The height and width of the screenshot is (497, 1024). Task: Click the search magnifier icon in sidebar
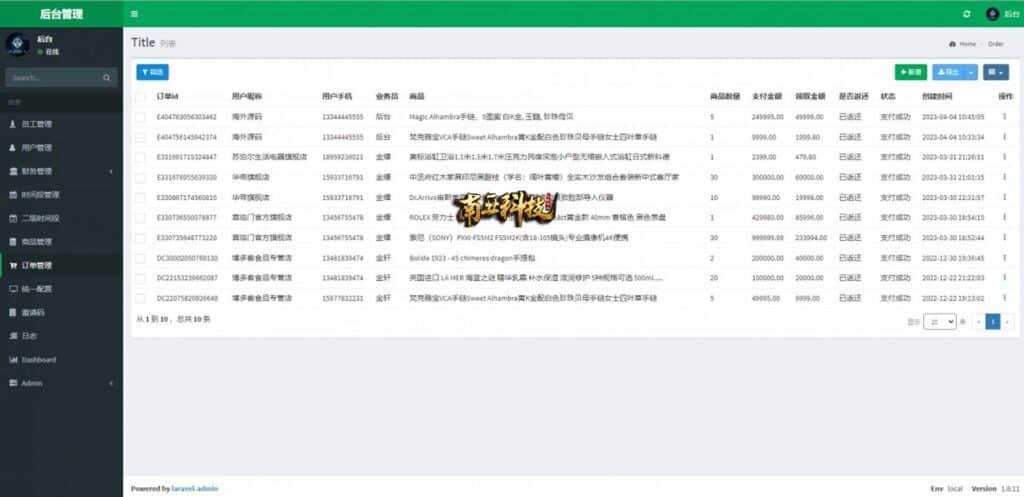click(107, 78)
